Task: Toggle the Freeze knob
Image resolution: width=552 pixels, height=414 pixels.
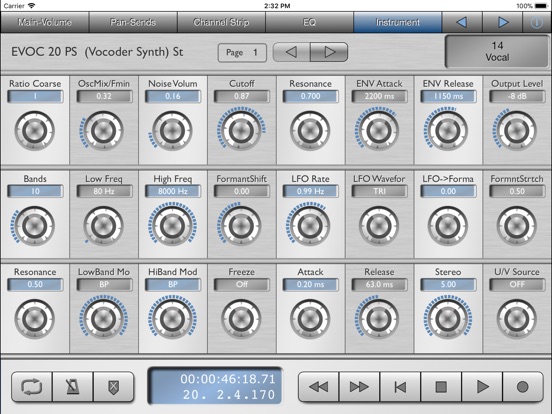Action: pos(242,319)
